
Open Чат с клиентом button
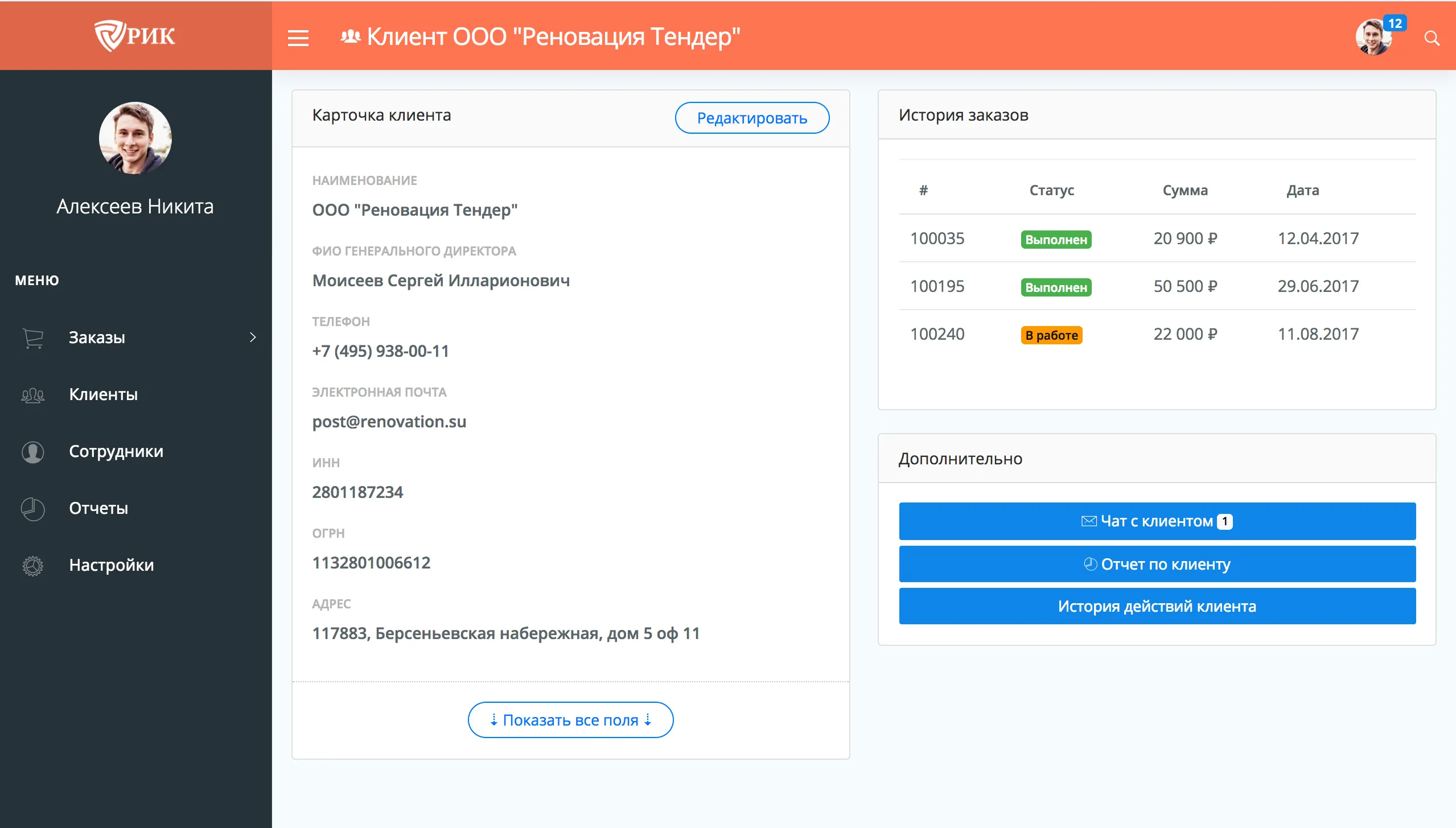[1157, 521]
